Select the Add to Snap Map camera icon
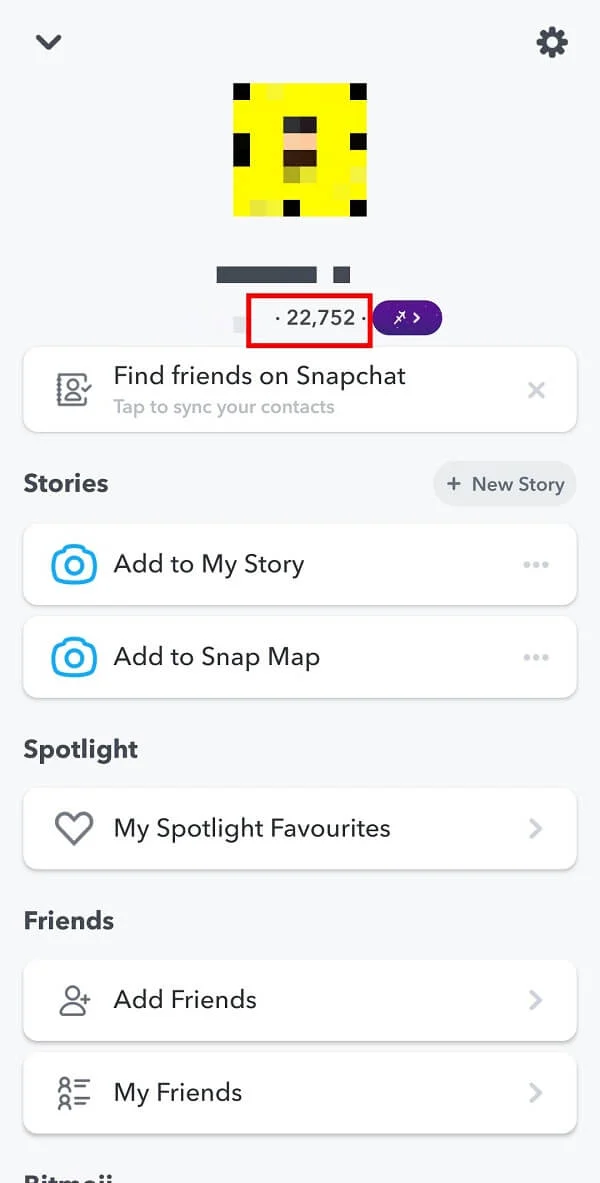The image size is (600, 1183). 72,657
